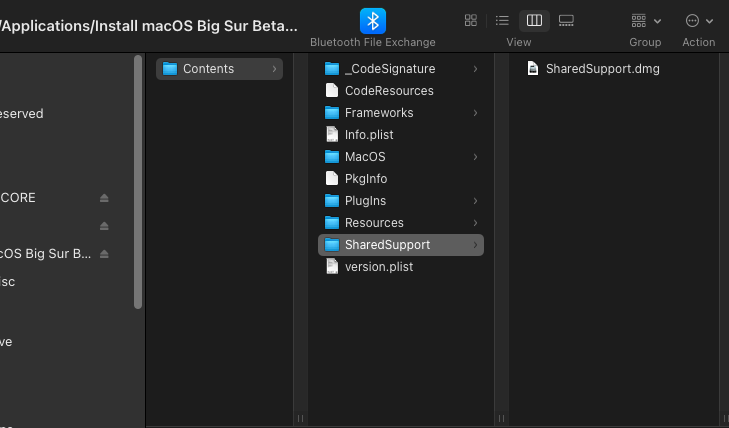The width and height of the screenshot is (729, 428).
Task: Eject the CORE volume in sidebar
Action: (104, 198)
